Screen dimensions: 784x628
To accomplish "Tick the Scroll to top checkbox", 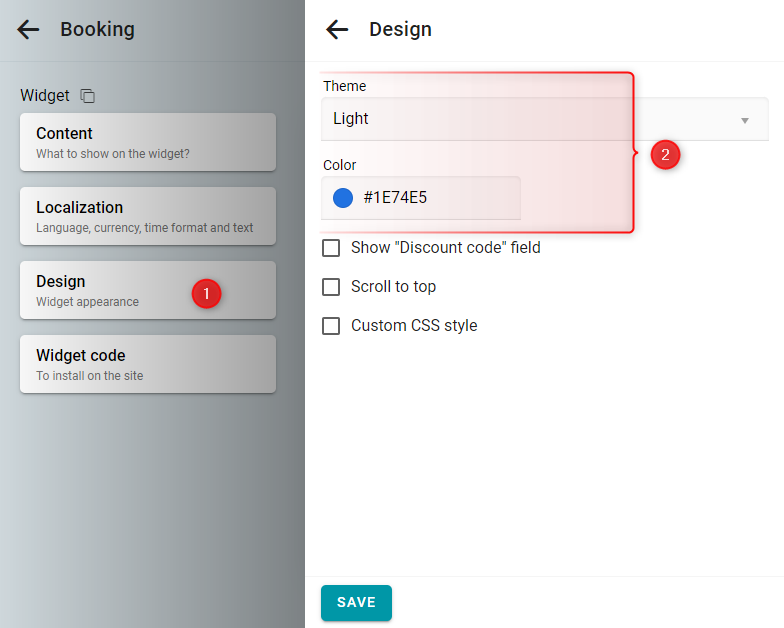I will point(331,286).
